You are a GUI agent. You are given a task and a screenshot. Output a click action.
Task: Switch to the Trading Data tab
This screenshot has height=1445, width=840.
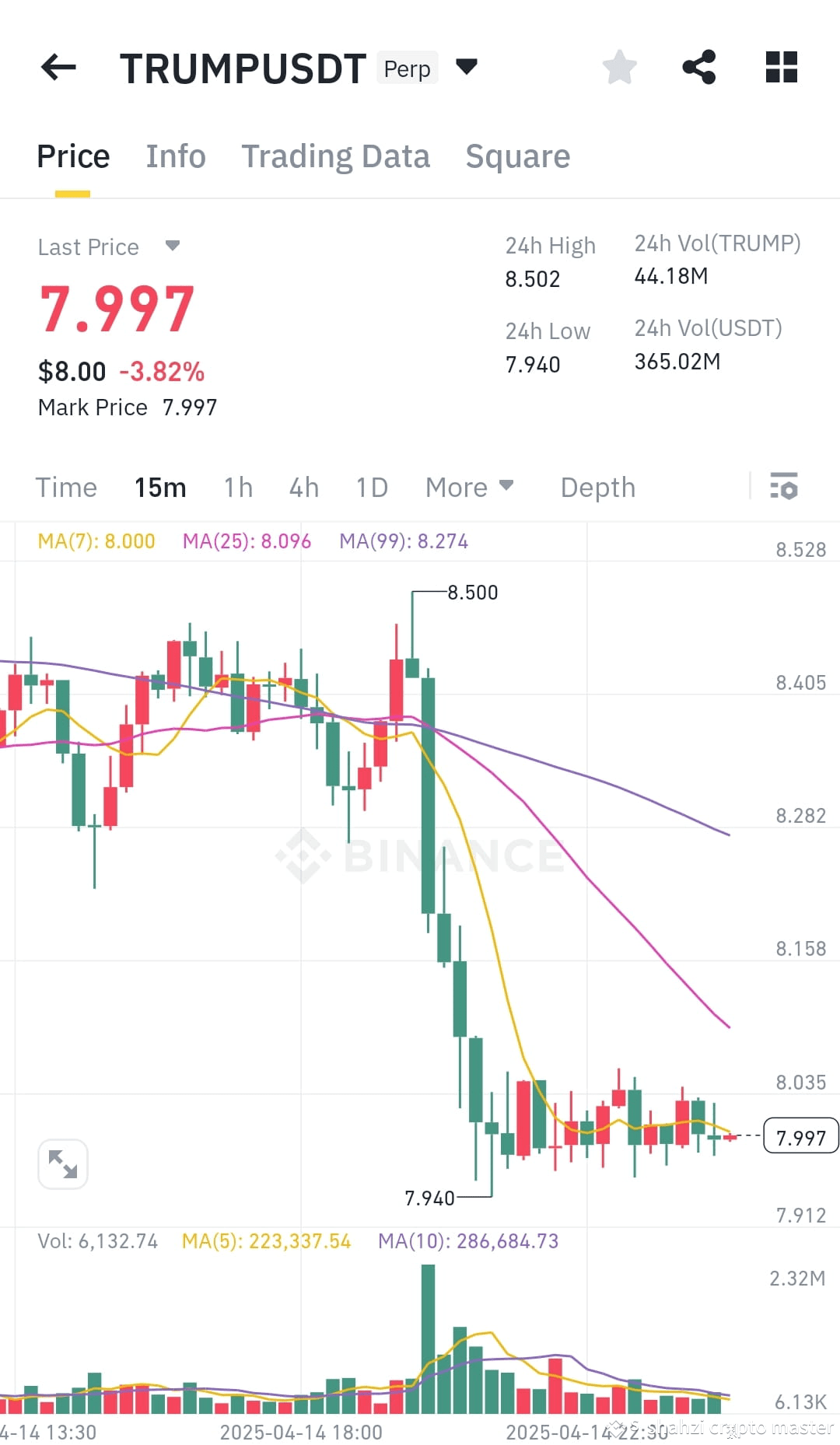336,156
